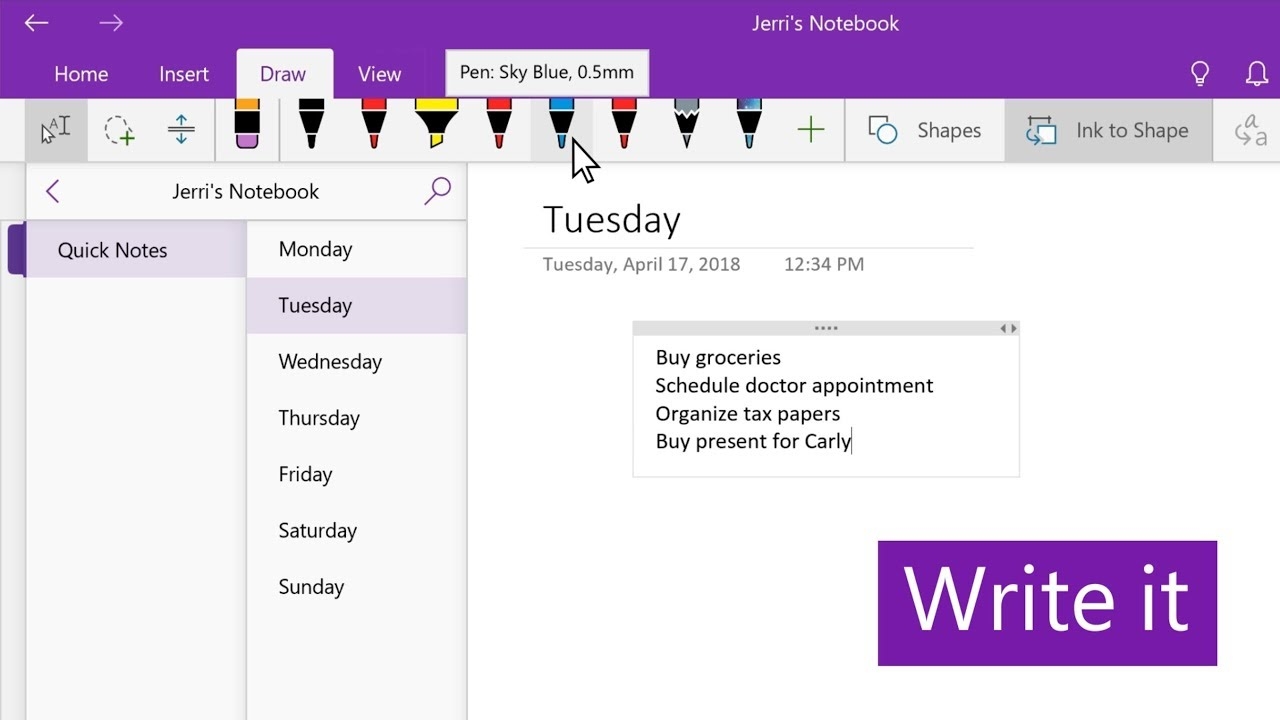Select the Eraser tool
The height and width of the screenshot is (720, 1280).
pos(247,128)
